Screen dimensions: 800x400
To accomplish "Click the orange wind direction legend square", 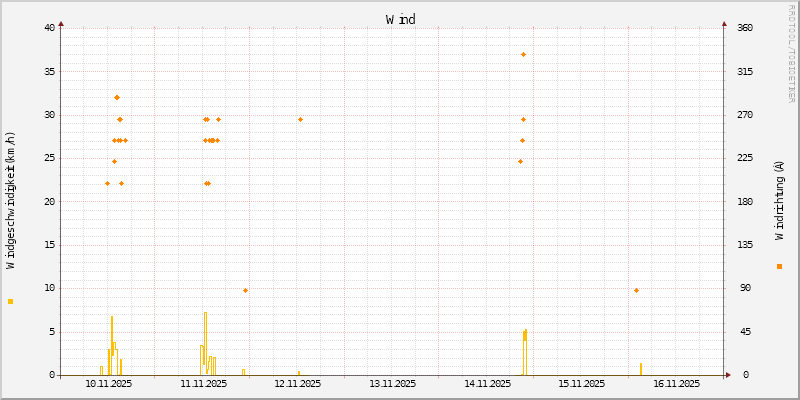I will point(779,266).
